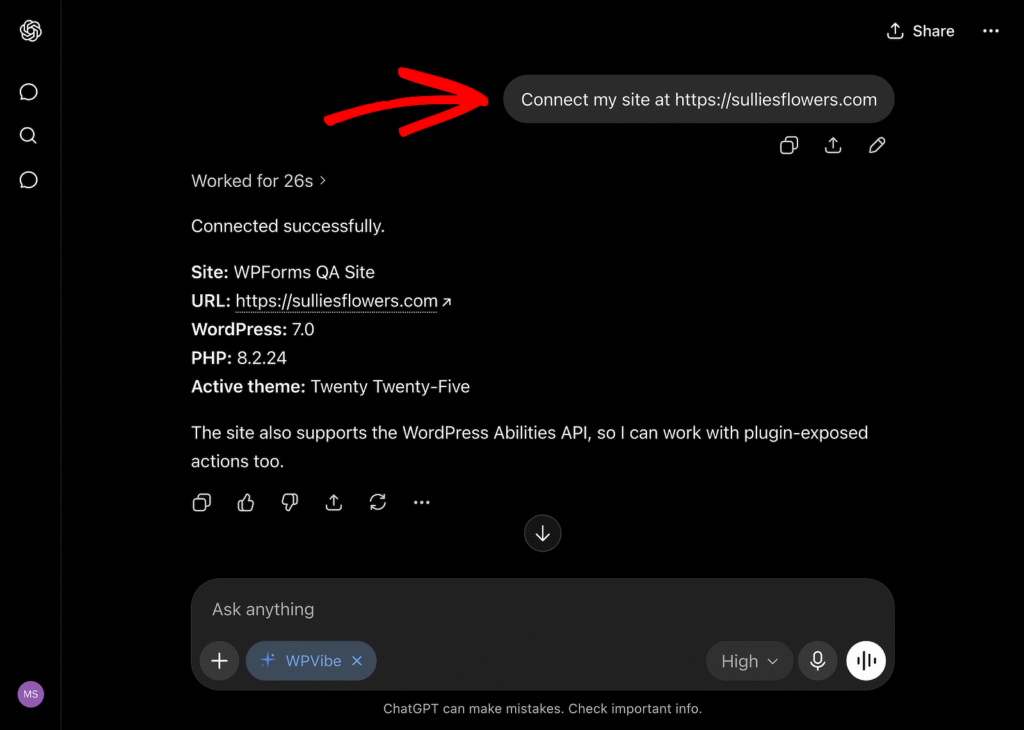Open the High reasoning level dropdown
Viewport: 1024px width, 730px height.
point(749,661)
